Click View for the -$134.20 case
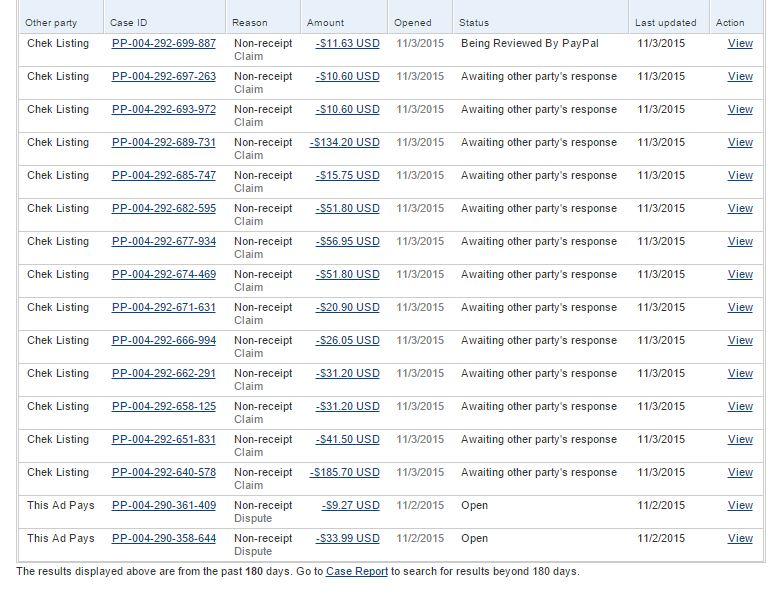The height and width of the screenshot is (591, 782). [x=740, y=142]
